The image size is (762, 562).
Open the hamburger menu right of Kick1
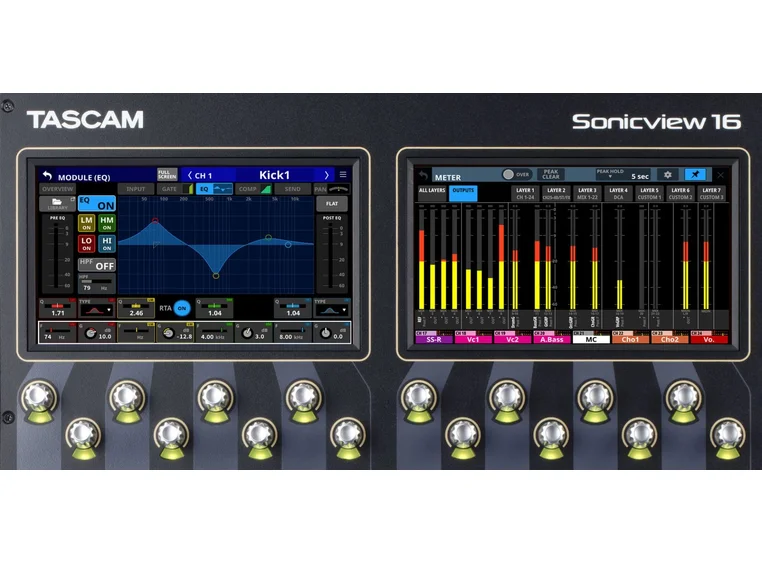click(x=343, y=175)
